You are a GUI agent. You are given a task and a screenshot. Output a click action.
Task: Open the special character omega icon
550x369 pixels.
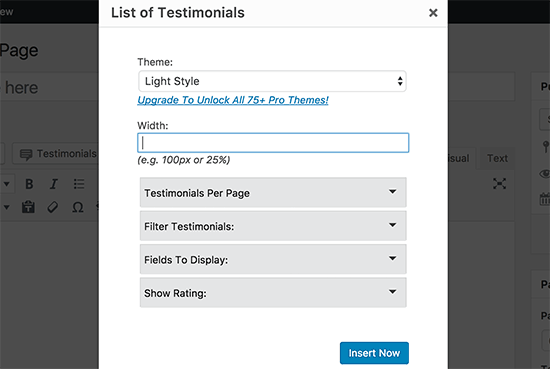tap(78, 207)
